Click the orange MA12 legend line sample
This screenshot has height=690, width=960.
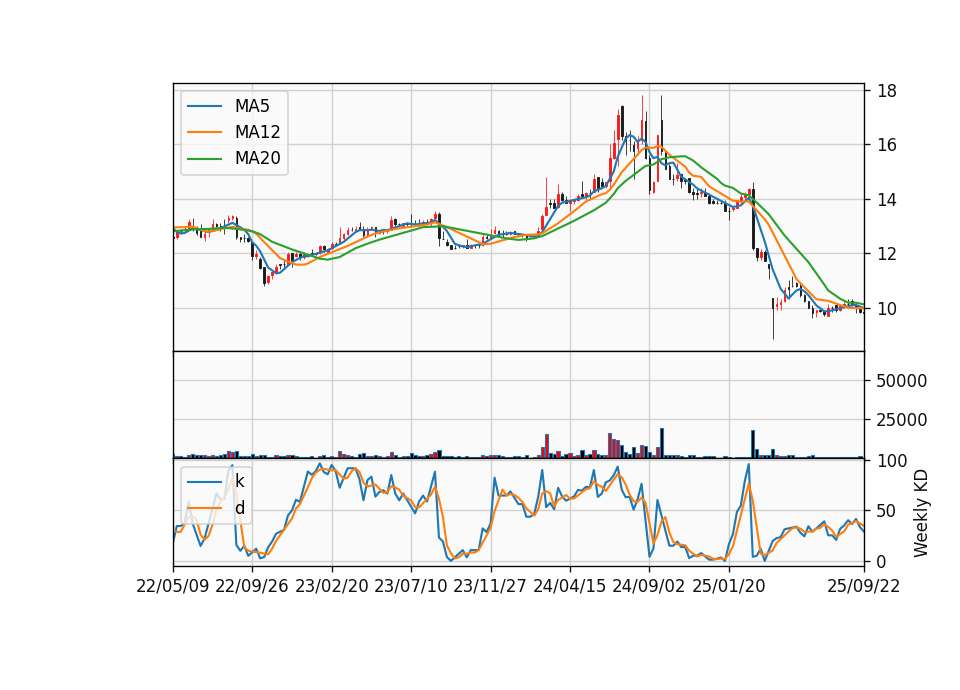click(204, 132)
